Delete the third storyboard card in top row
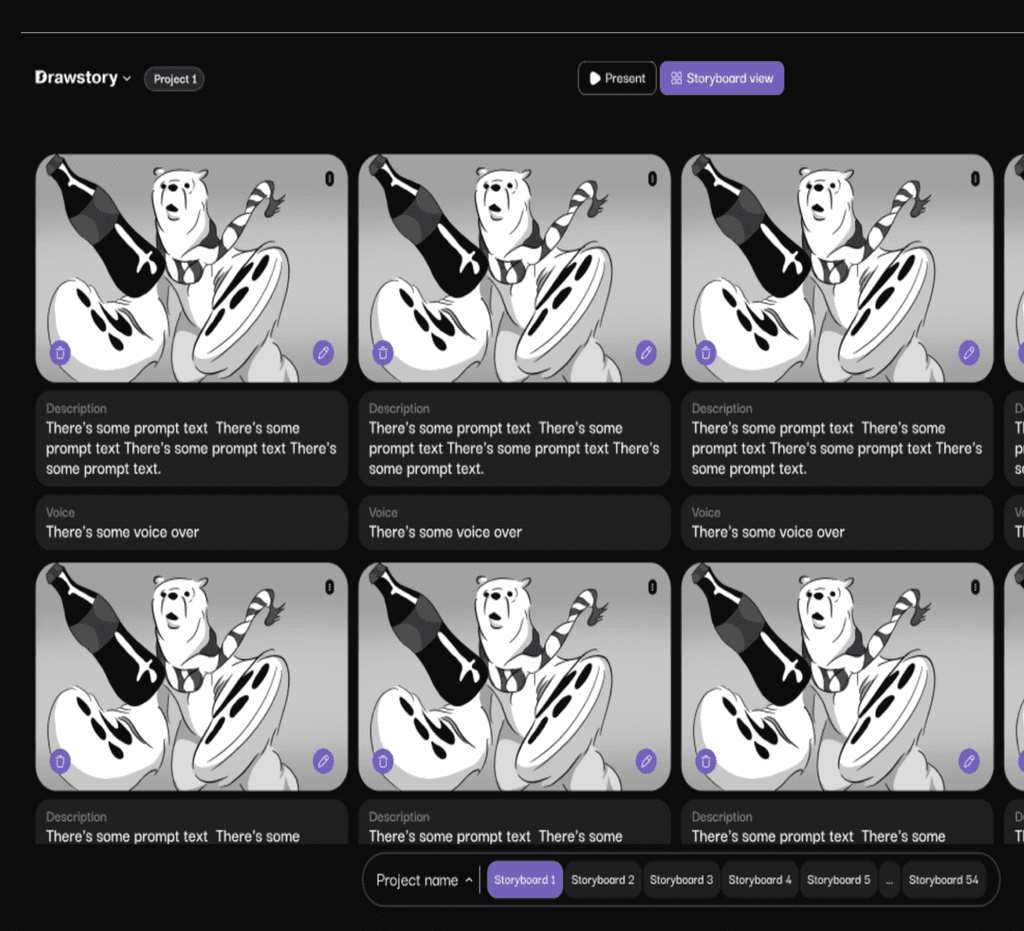 (706, 353)
